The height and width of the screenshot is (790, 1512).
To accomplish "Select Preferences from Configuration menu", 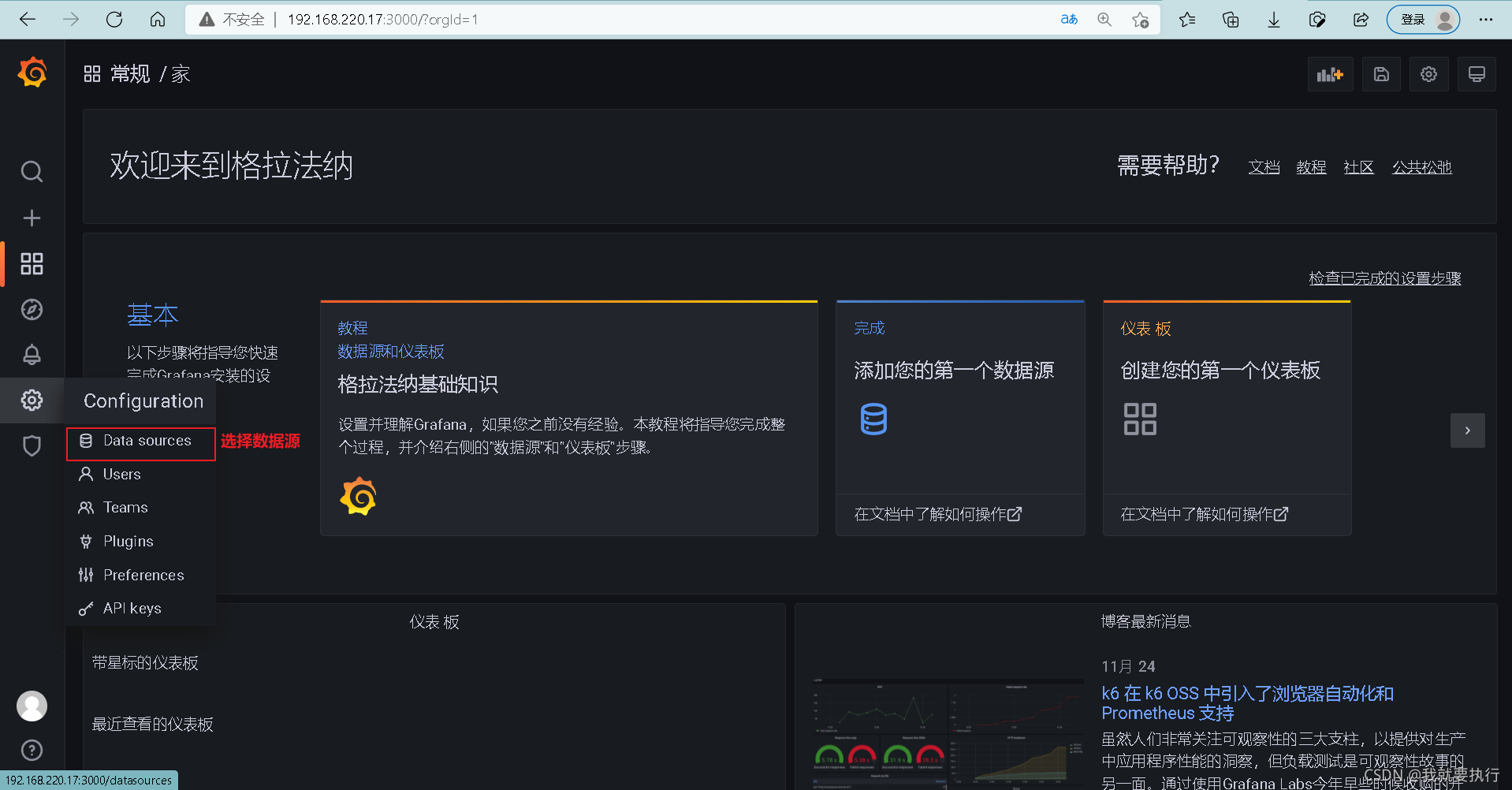I will (x=140, y=575).
